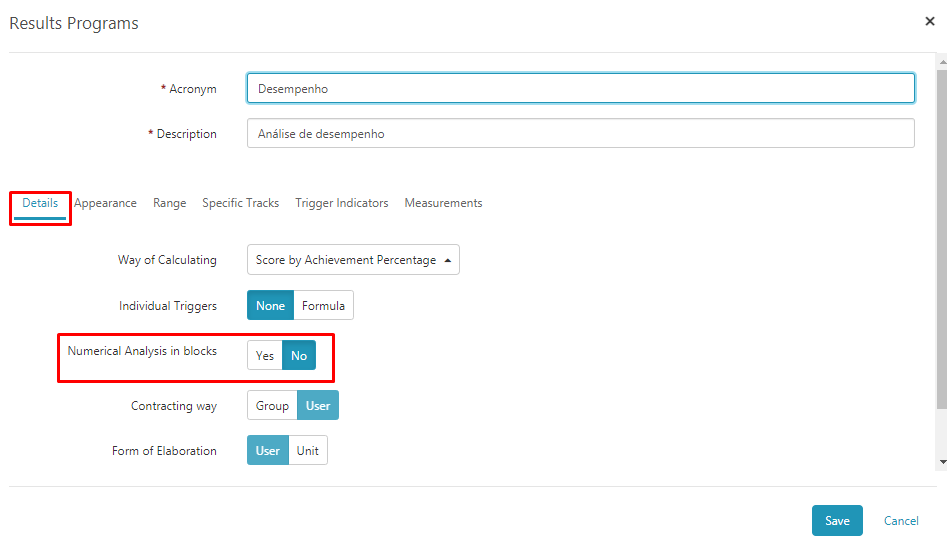Image resolution: width=947 pixels, height=549 pixels.
Task: Open the Trigger Indicators tab
Action: pos(341,203)
